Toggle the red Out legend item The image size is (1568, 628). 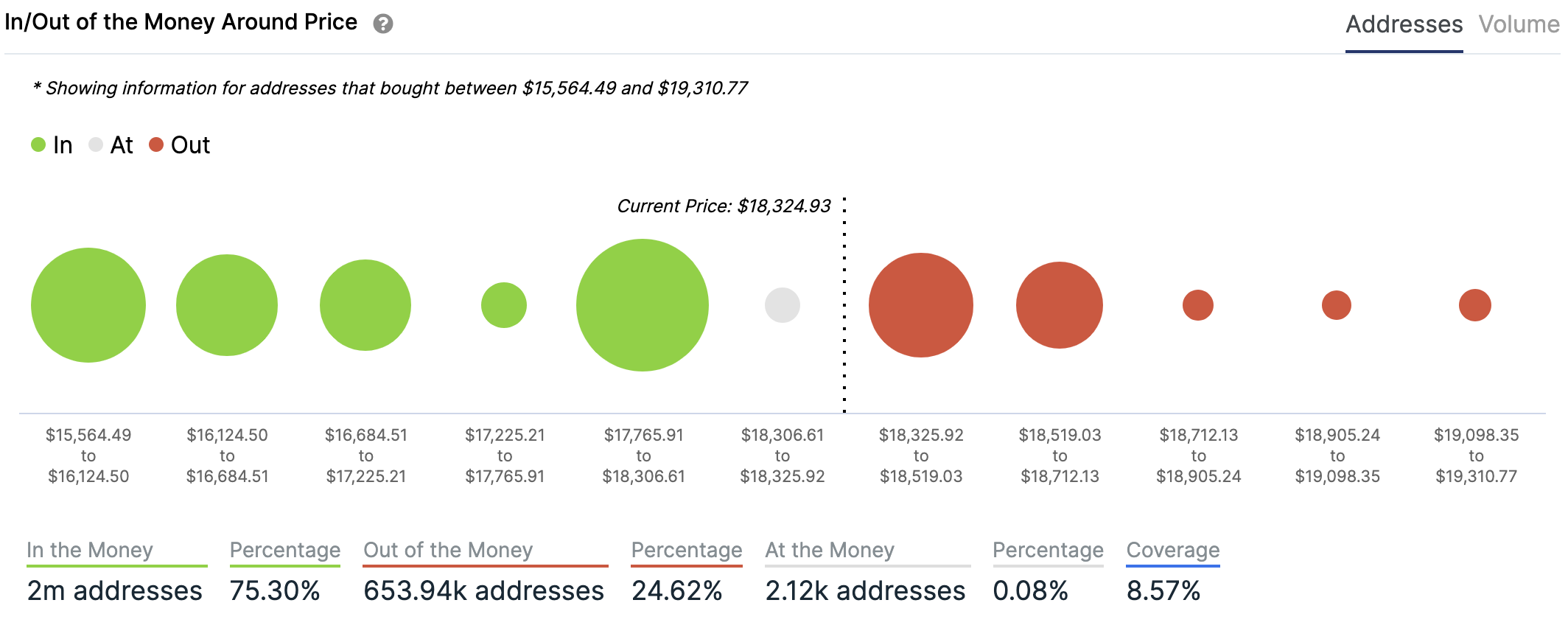tap(180, 145)
